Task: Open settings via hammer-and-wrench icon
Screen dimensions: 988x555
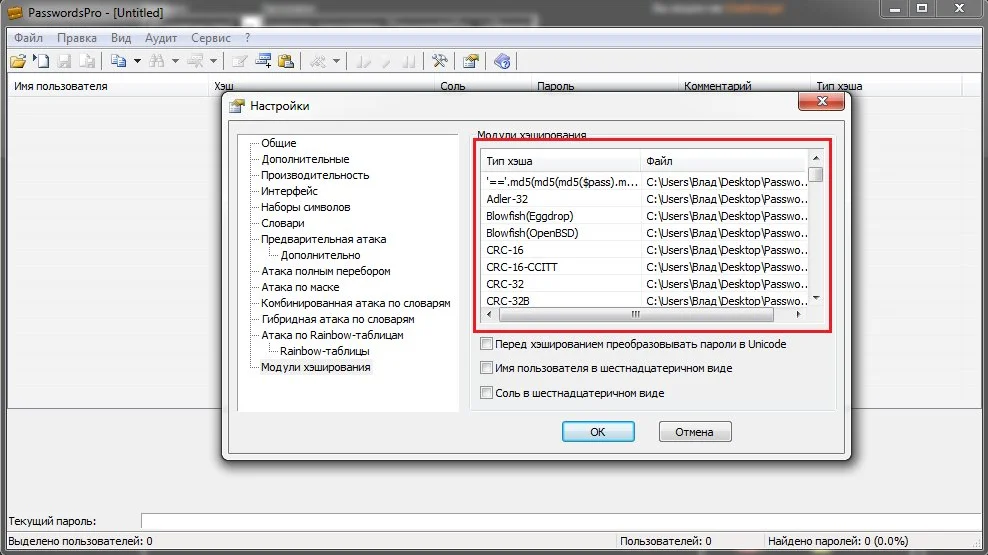Action: pos(438,61)
